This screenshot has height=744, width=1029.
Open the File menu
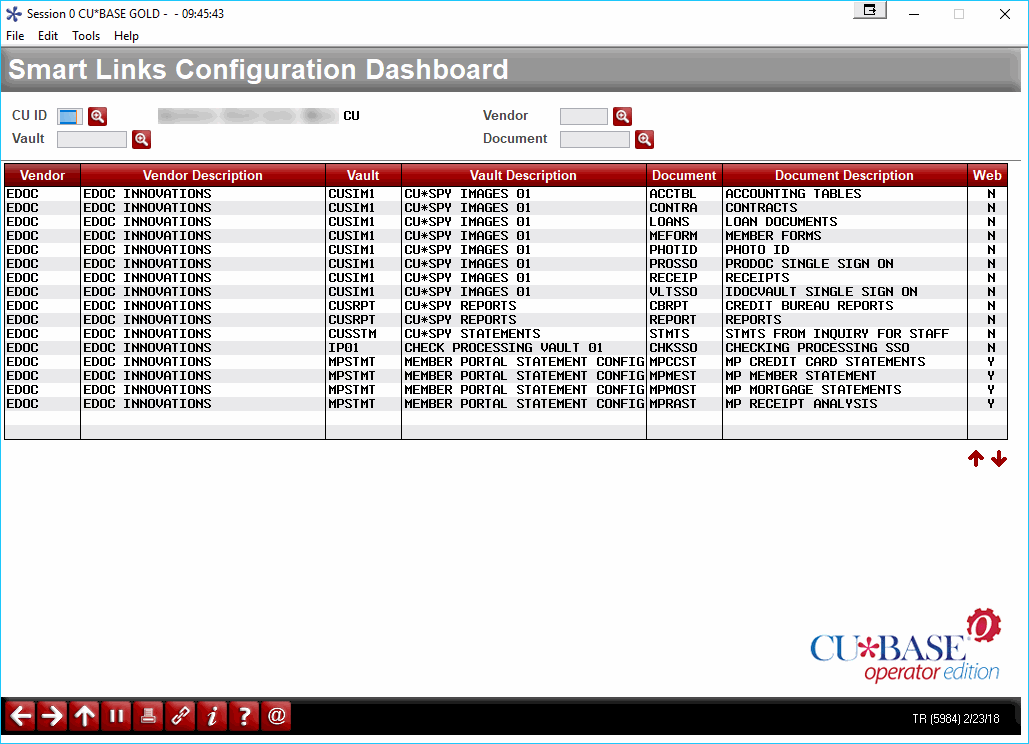(15, 36)
